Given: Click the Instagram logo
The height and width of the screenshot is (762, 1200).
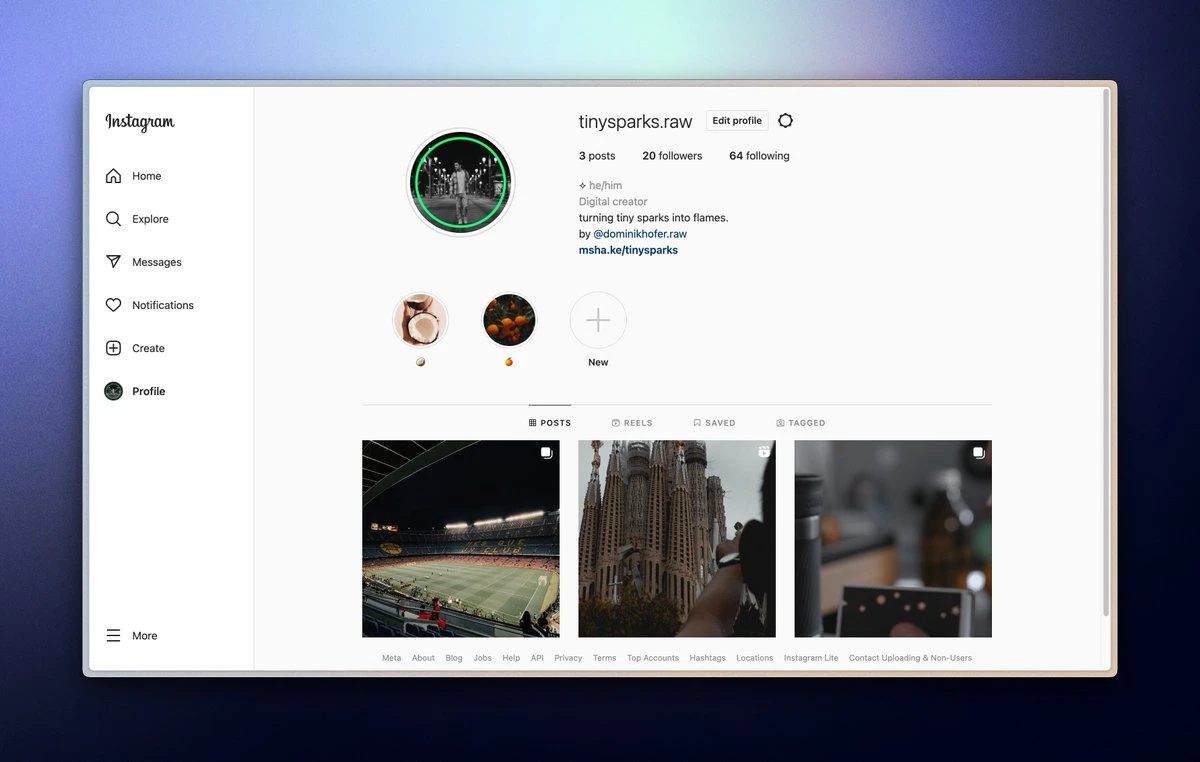Looking at the screenshot, I should (140, 122).
